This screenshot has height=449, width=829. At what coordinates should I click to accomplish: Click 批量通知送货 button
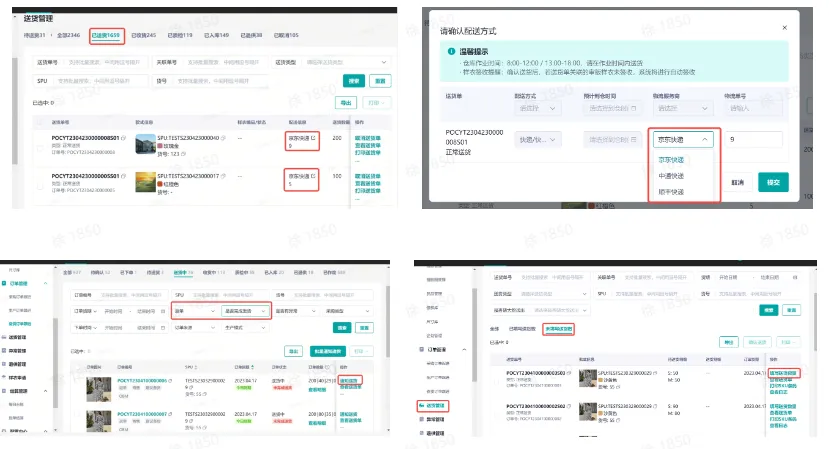pos(328,351)
